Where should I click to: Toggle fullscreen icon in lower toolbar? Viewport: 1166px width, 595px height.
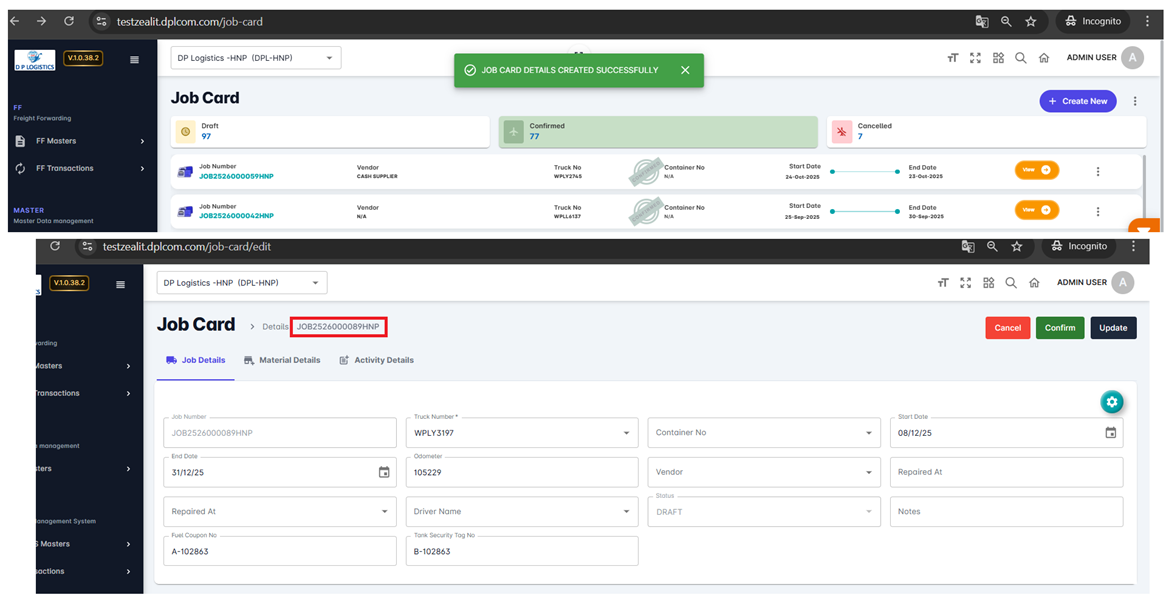[965, 283]
